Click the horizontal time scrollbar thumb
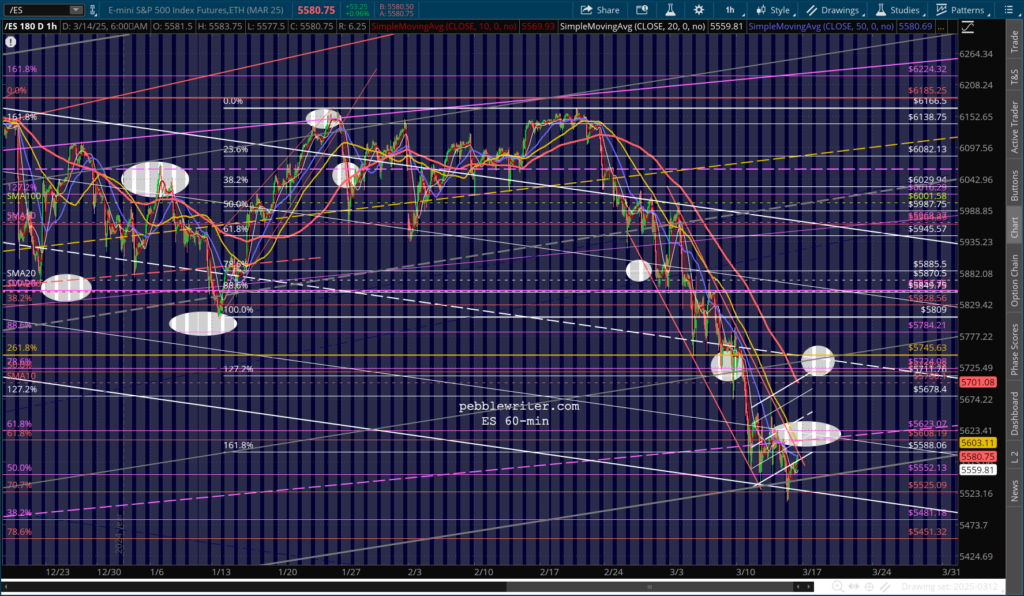Image resolution: width=1024 pixels, height=596 pixels. point(650,587)
